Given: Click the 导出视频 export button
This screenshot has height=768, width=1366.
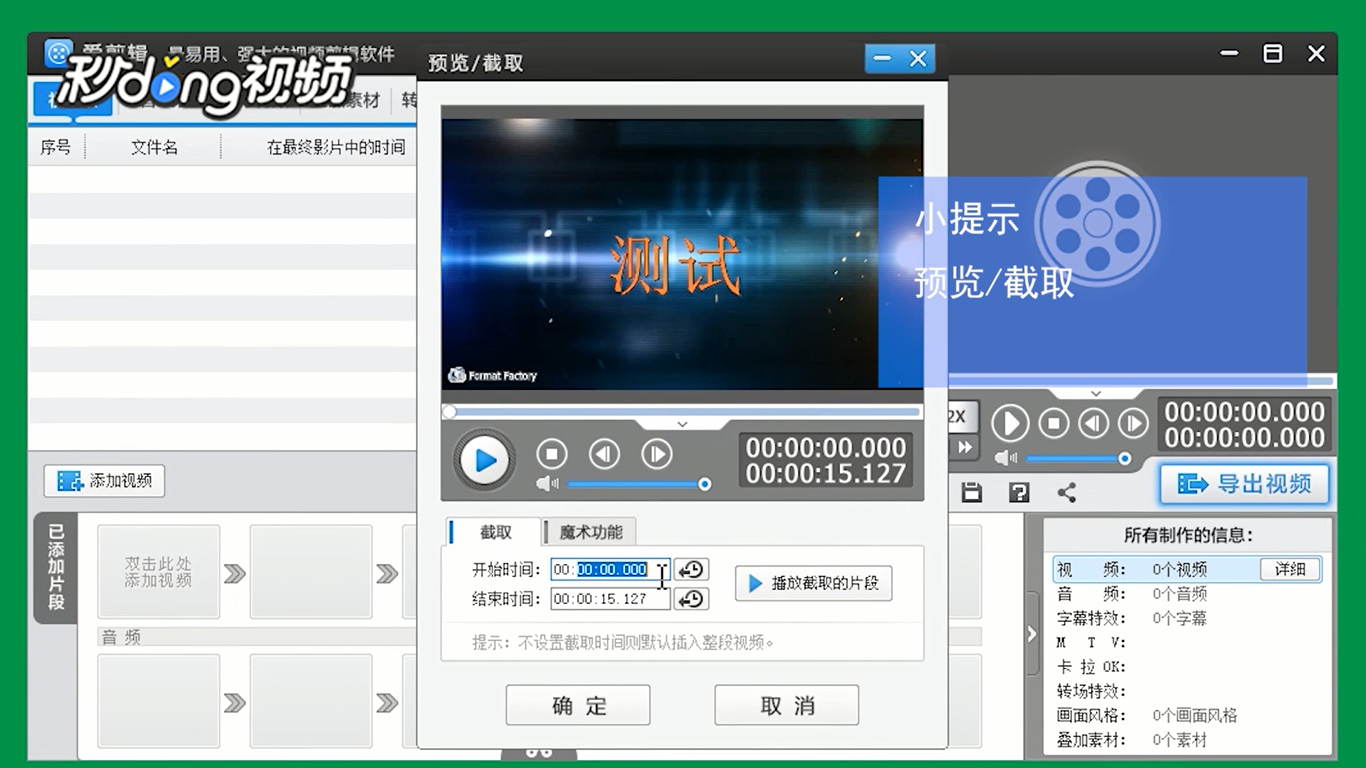Looking at the screenshot, I should tap(1244, 484).
